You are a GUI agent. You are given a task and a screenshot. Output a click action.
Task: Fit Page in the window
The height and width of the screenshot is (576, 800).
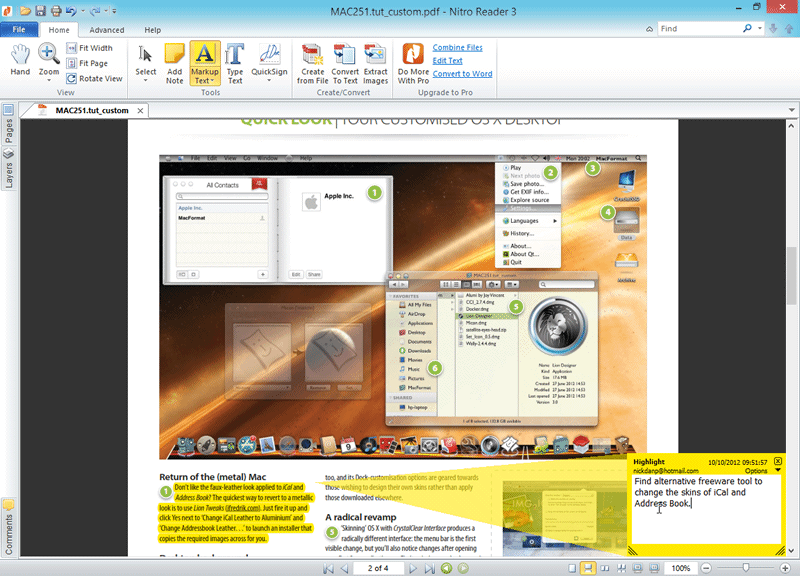coord(87,63)
